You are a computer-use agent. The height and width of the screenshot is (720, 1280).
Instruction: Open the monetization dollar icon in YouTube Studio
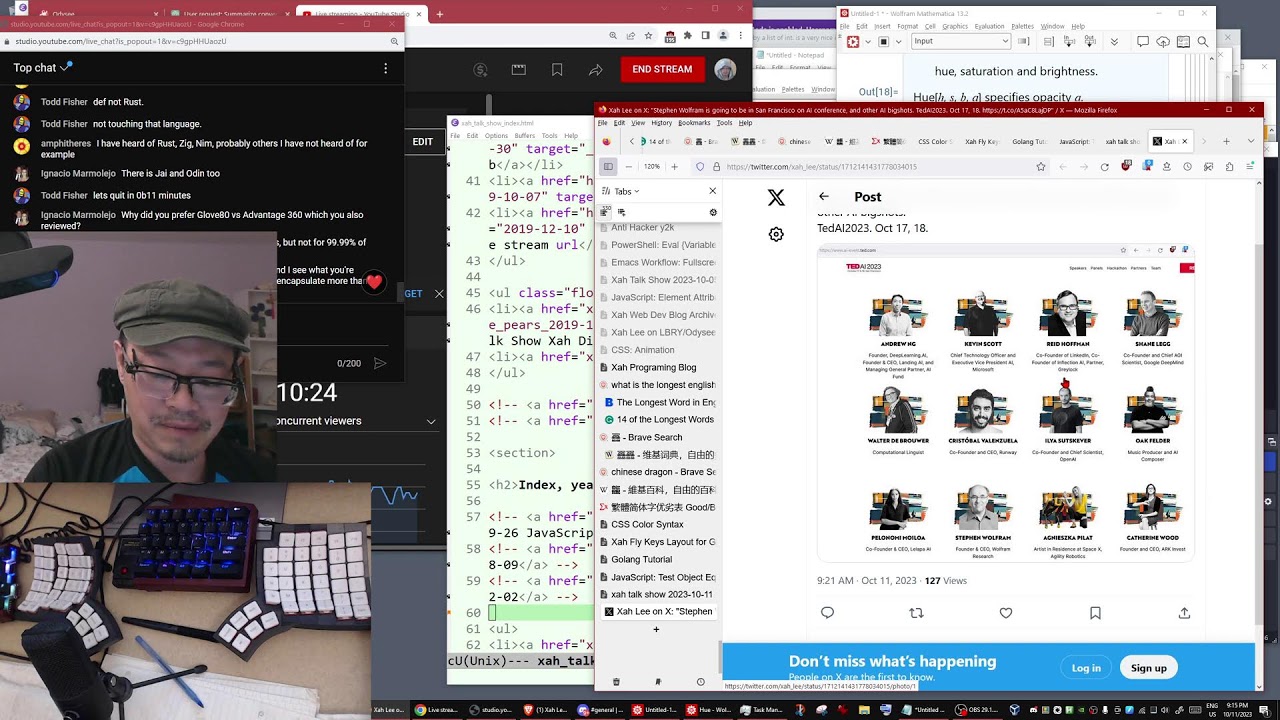(x=481, y=70)
